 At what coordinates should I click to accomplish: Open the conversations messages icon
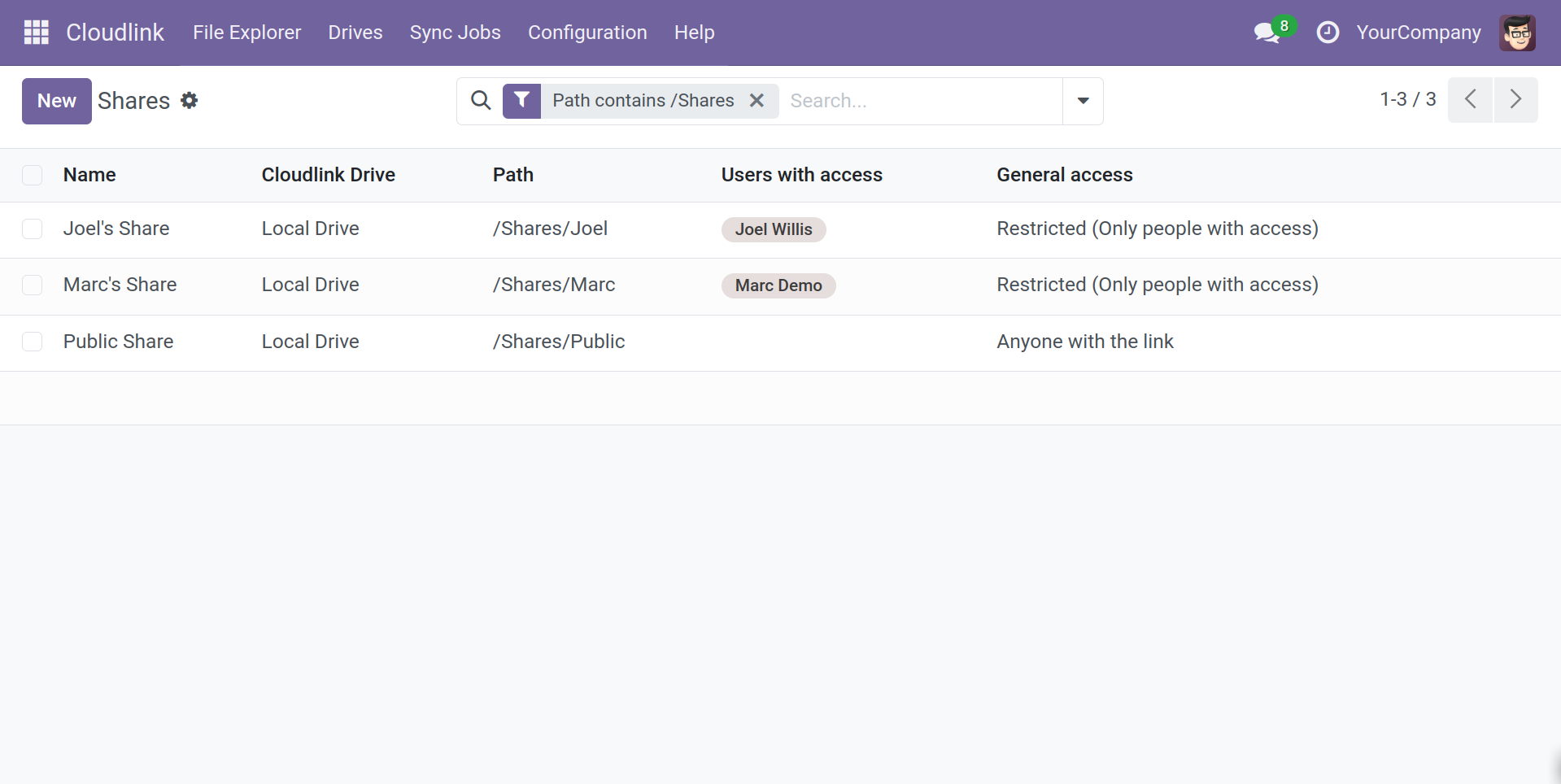tap(1266, 33)
